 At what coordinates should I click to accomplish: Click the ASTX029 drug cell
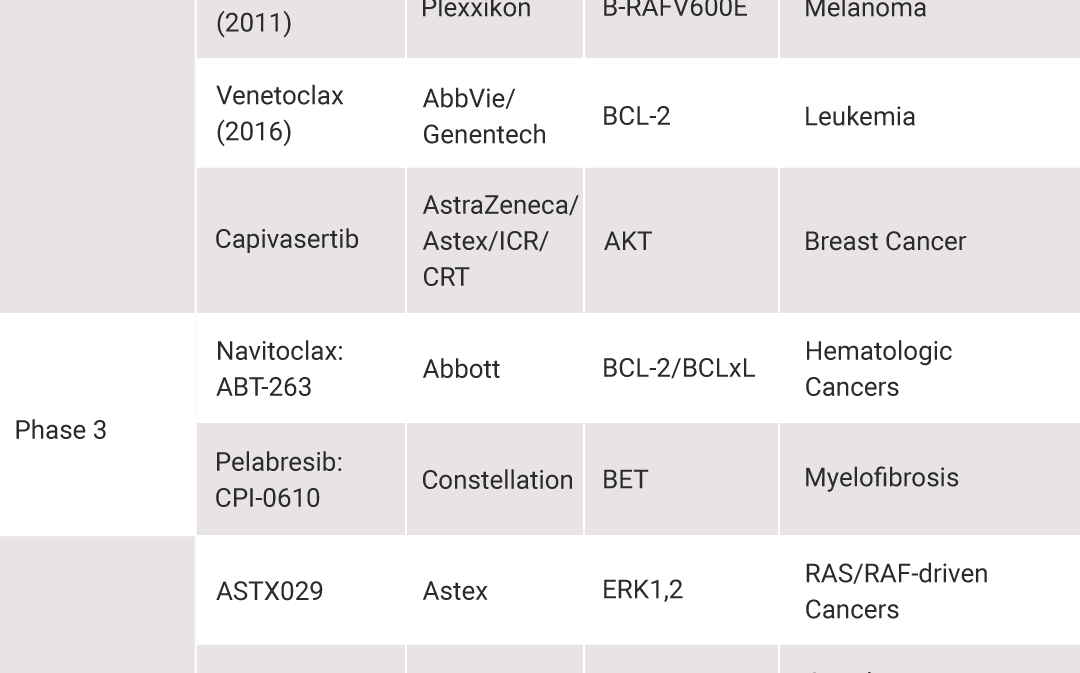301,590
